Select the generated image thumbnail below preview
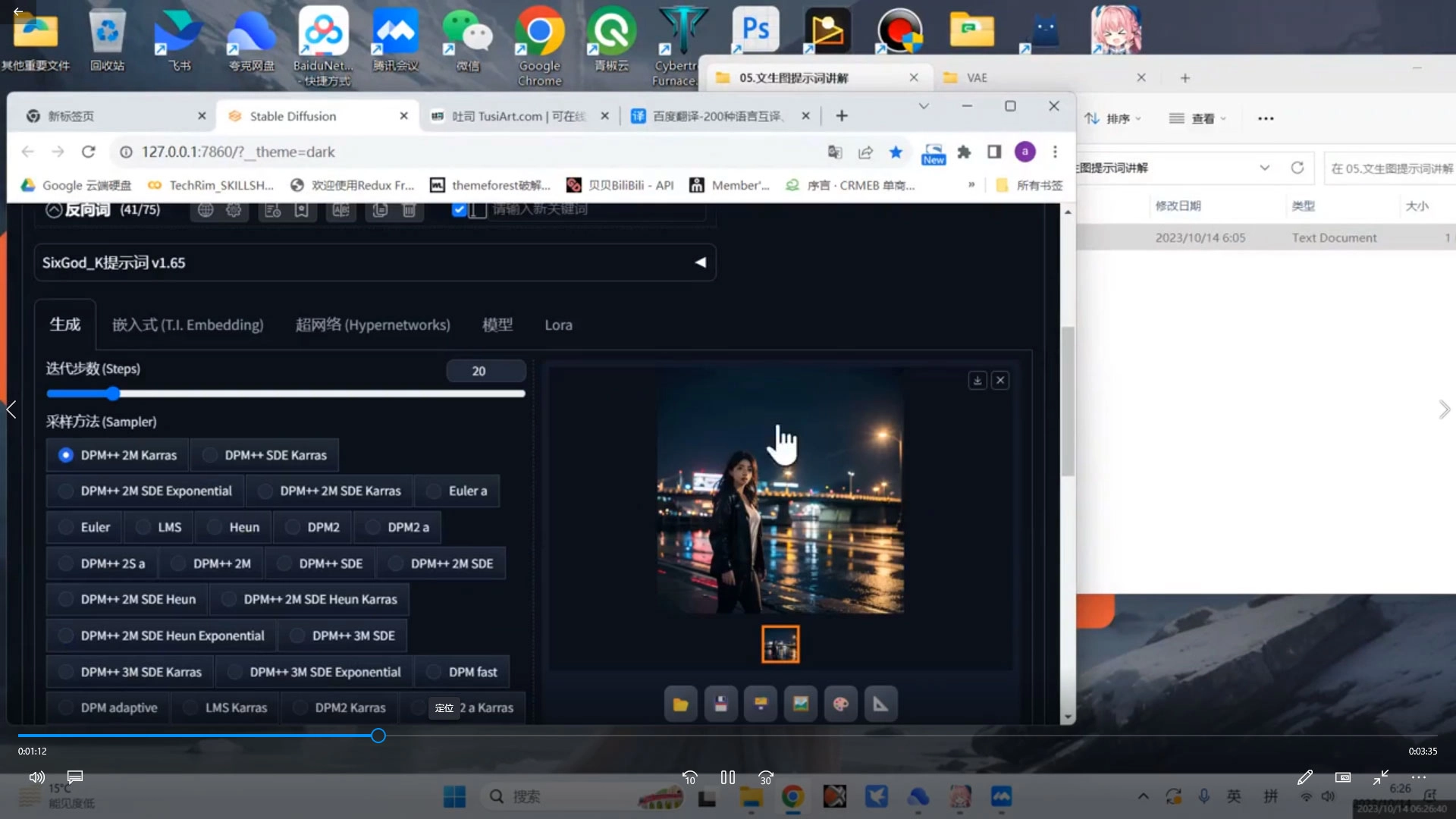 coord(780,644)
